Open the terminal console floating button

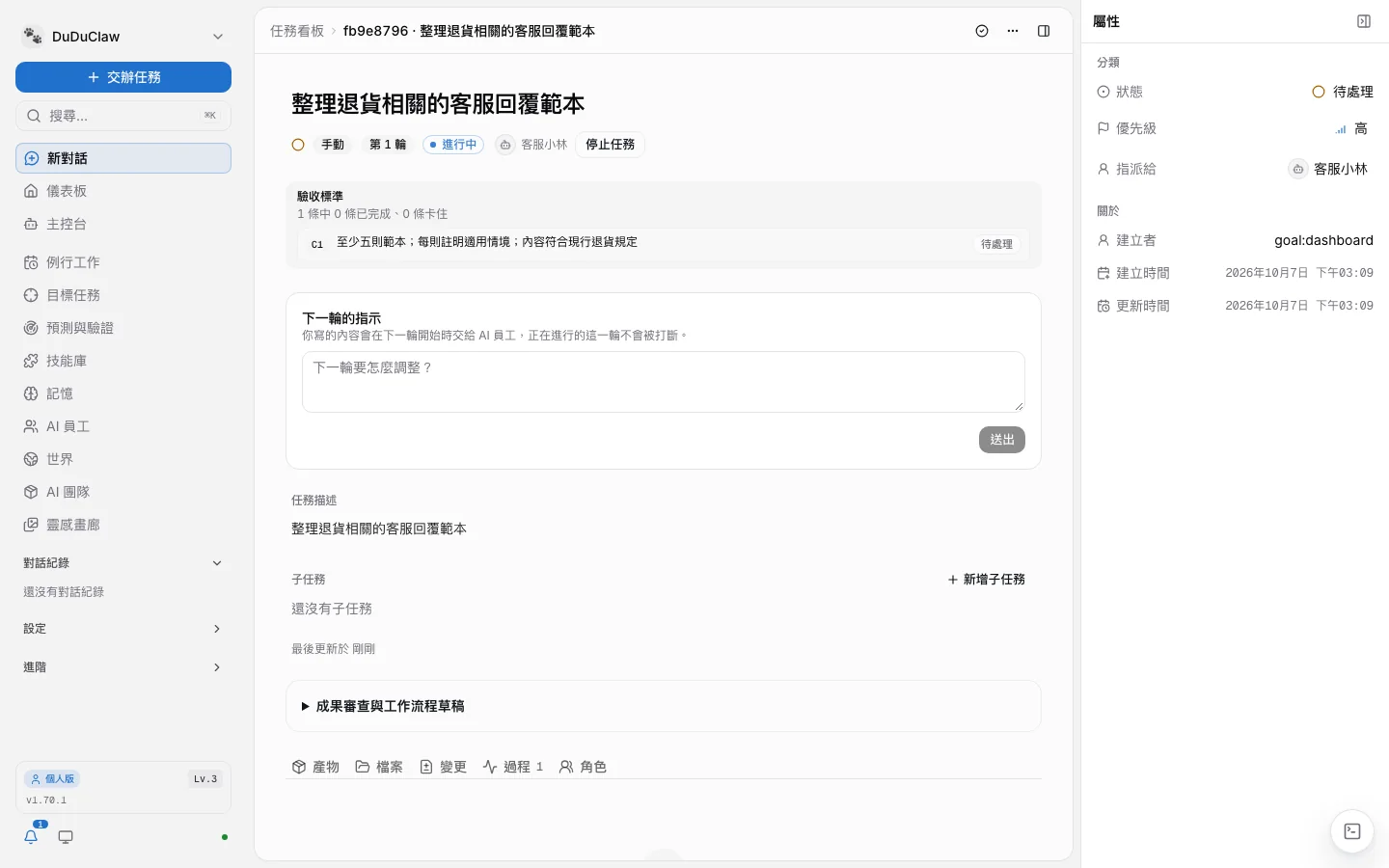click(x=1352, y=831)
